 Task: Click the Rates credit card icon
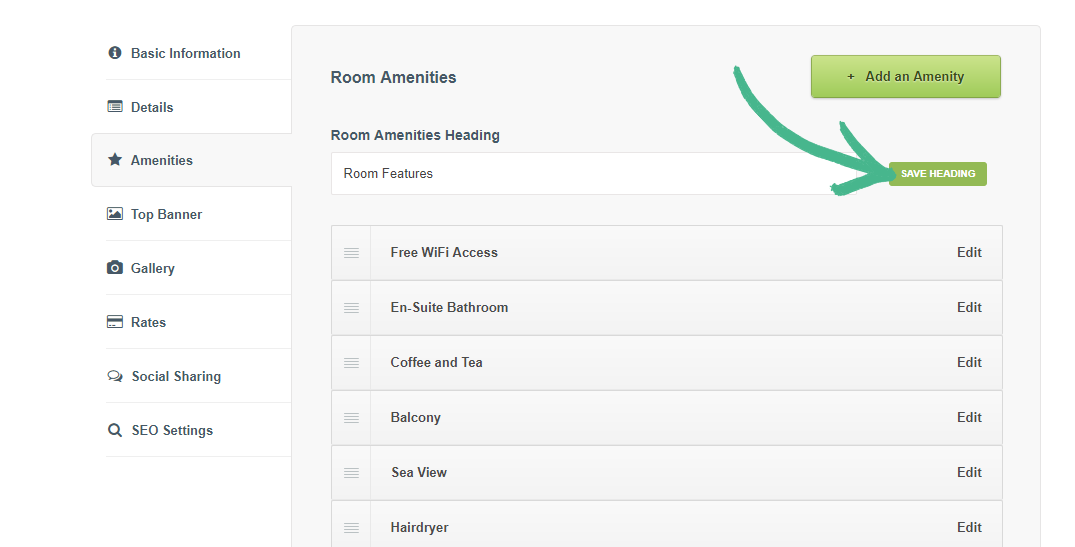[115, 322]
